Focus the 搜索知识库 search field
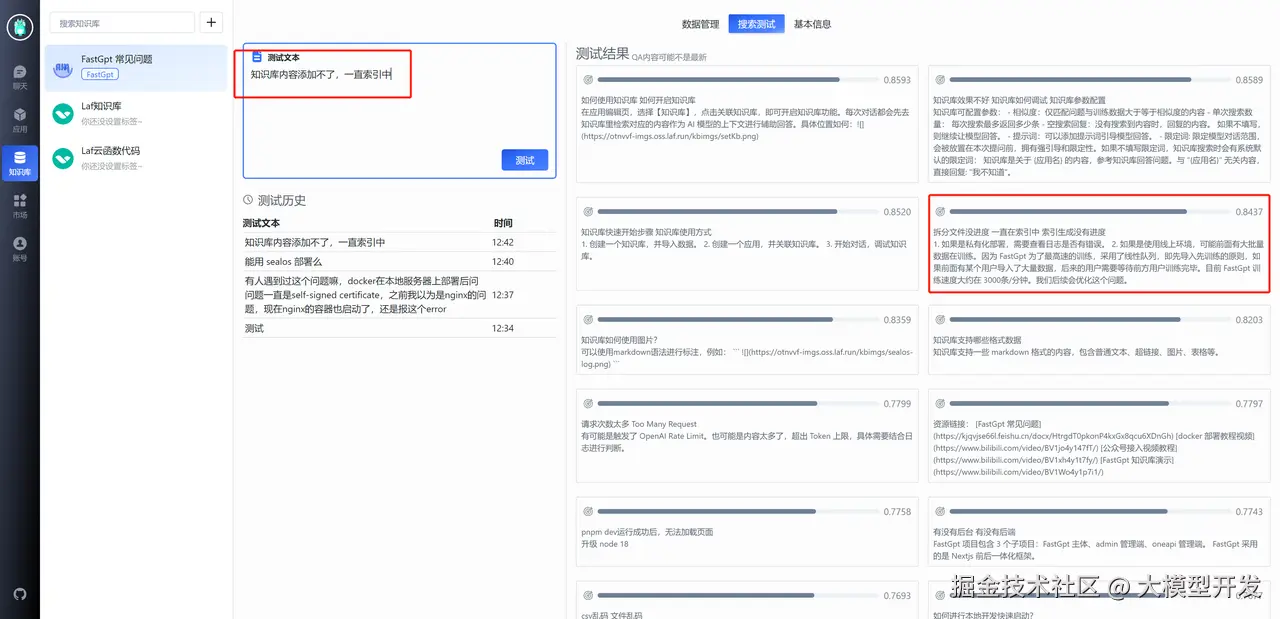 (122, 22)
